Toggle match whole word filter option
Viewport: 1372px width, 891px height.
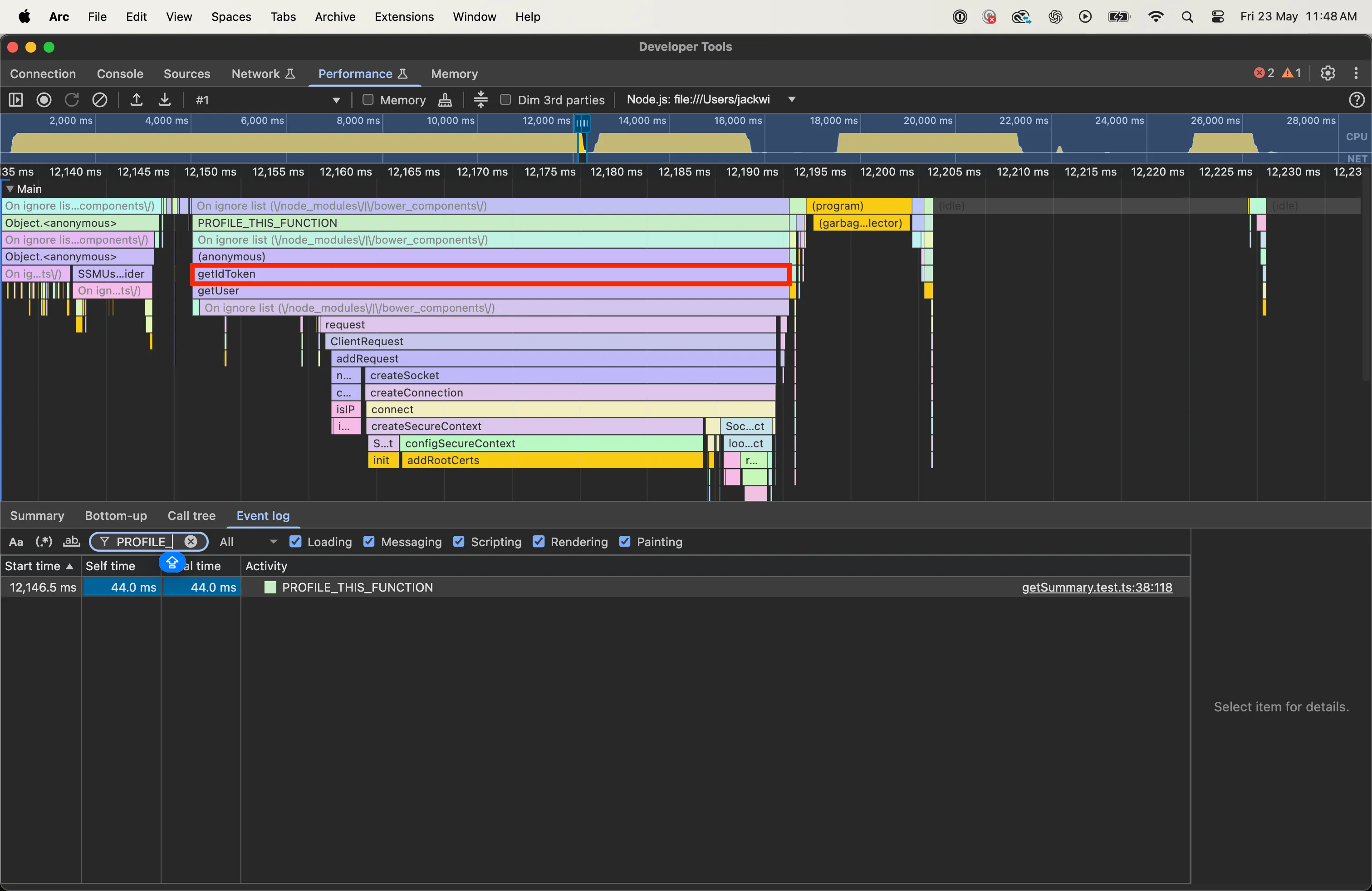[72, 542]
